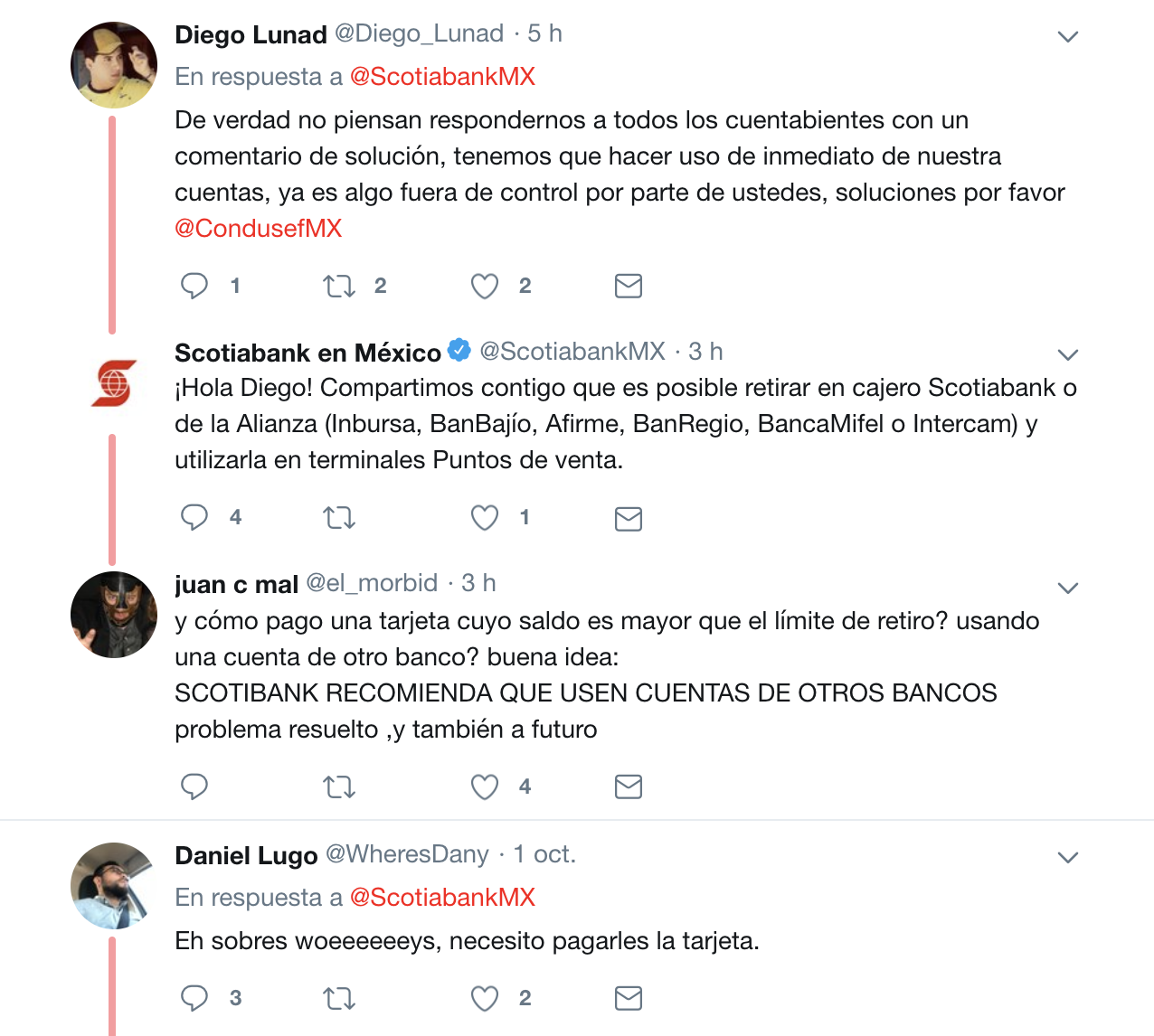Retweet Diego Lunad's complaint tweet
This screenshot has height=1036, width=1154.
[x=338, y=286]
